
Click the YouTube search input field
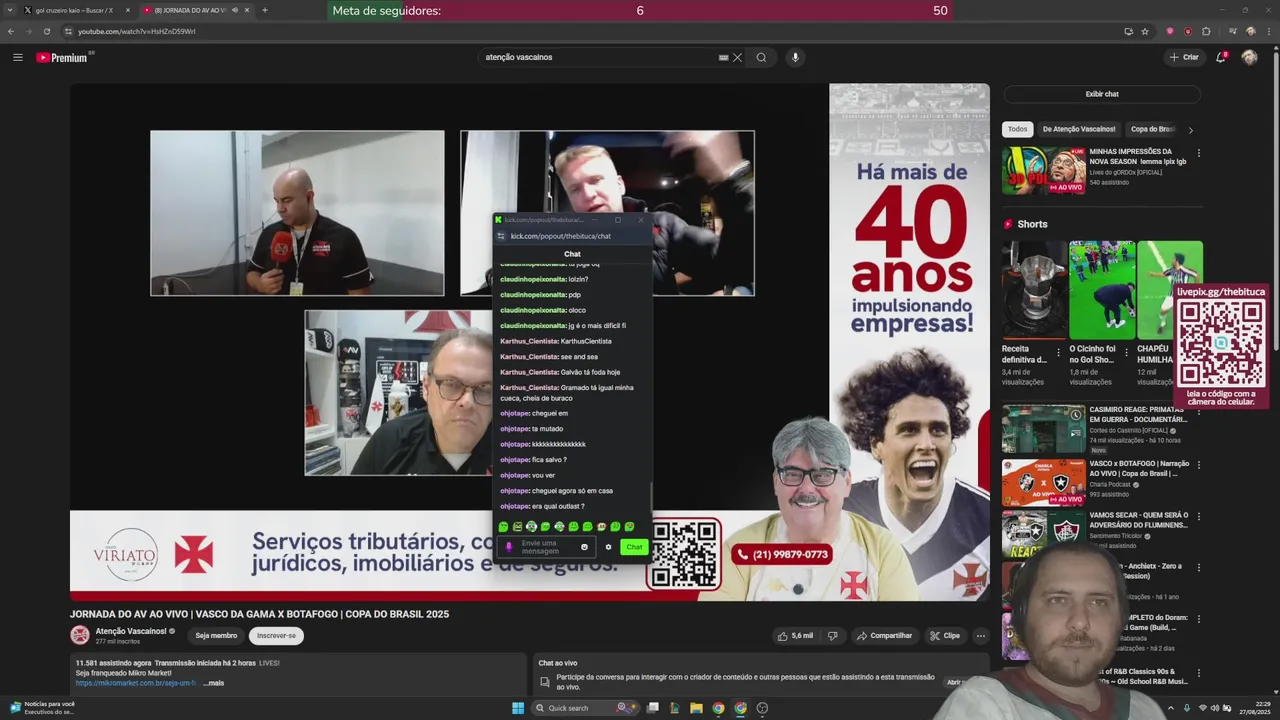pyautogui.click(x=598, y=57)
